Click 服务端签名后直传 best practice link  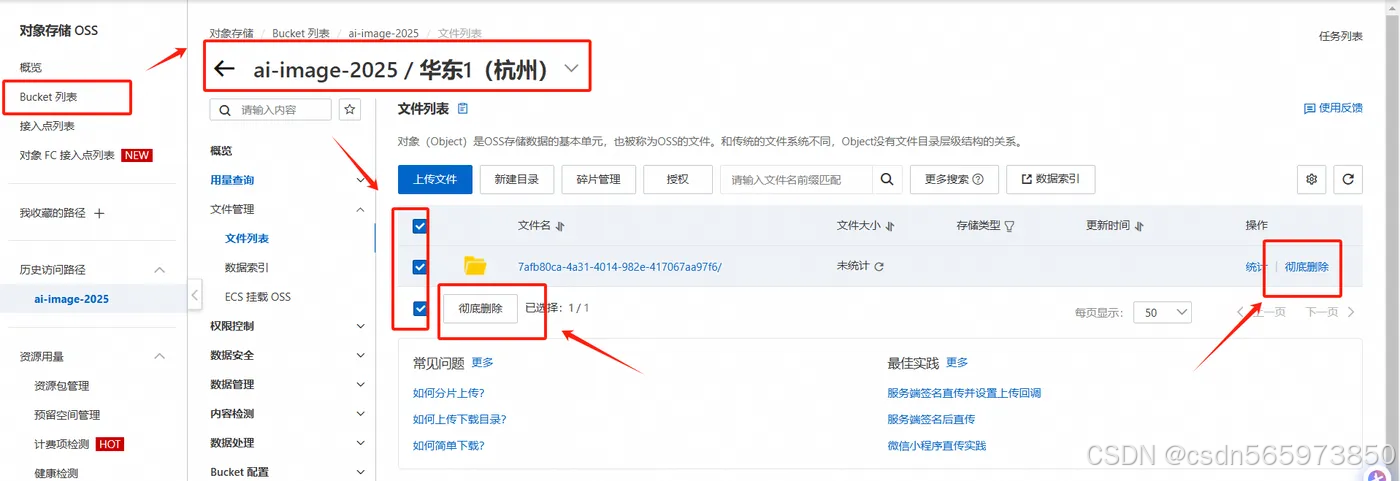[x=931, y=419]
